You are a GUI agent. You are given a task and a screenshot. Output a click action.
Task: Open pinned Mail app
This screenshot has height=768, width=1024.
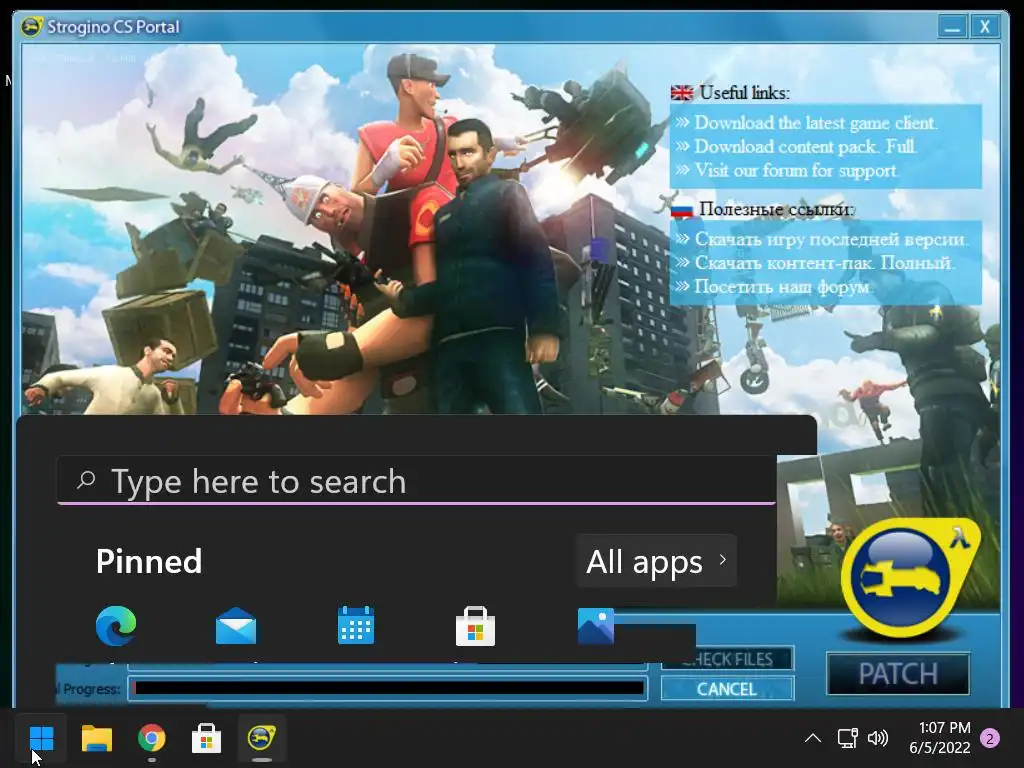[236, 626]
